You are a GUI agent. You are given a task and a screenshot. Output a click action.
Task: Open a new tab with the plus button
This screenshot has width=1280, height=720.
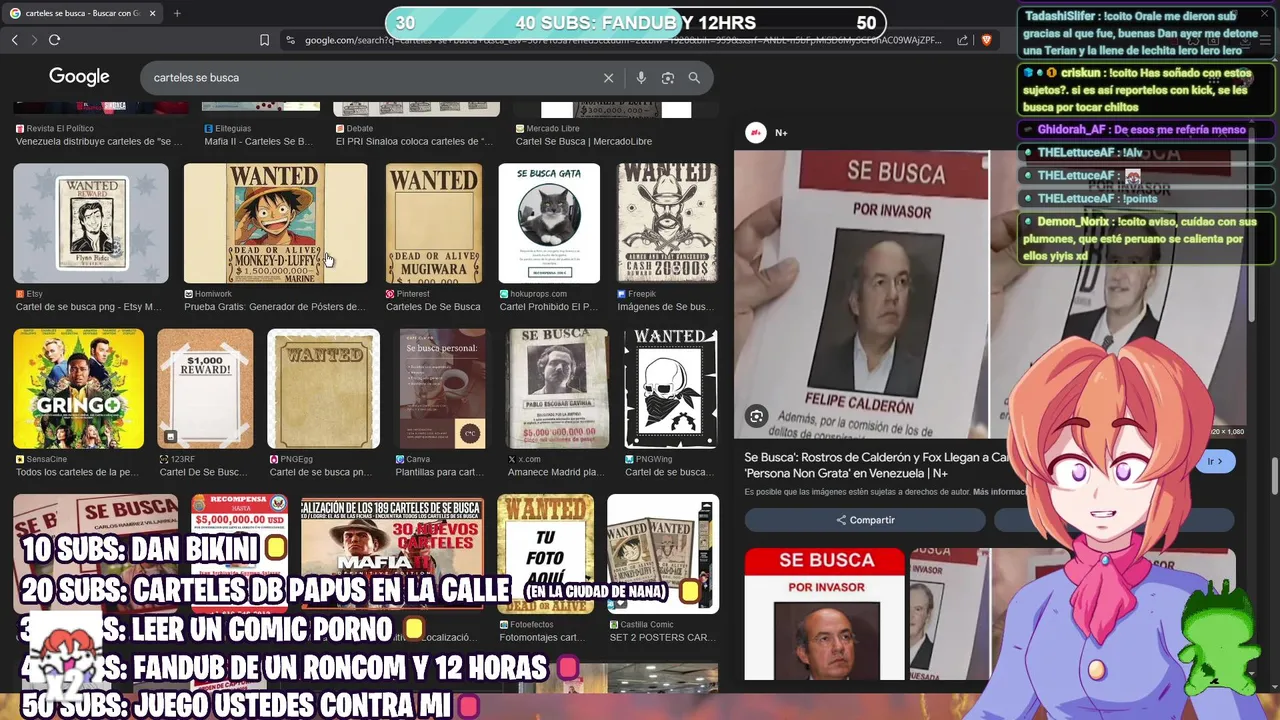coord(177,13)
